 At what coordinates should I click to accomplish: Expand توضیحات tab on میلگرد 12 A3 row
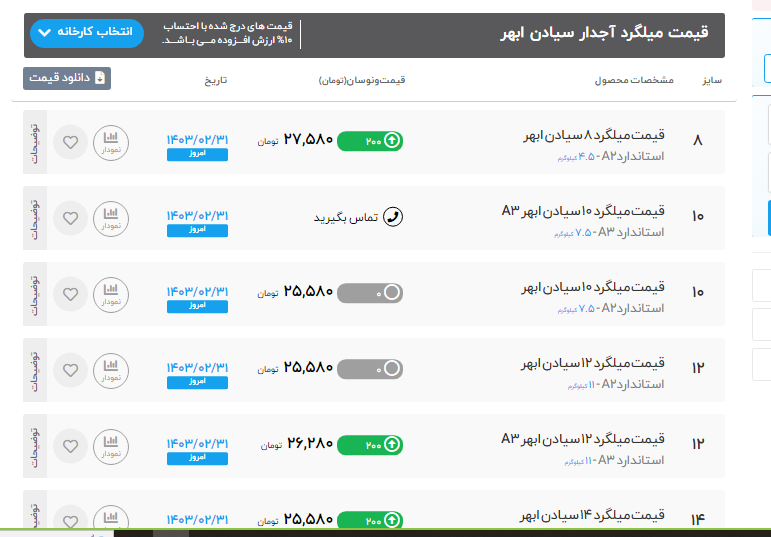click(x=34, y=445)
